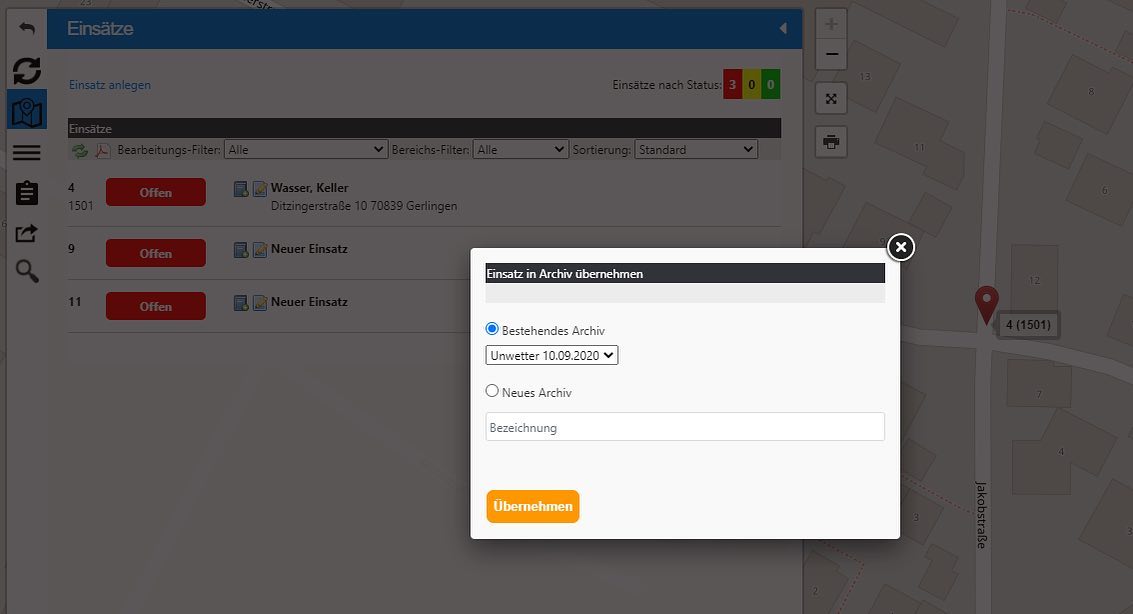Viewport: 1133px width, 614px height.
Task: Select the Bestehendes Archiv radio button
Action: pos(492,329)
